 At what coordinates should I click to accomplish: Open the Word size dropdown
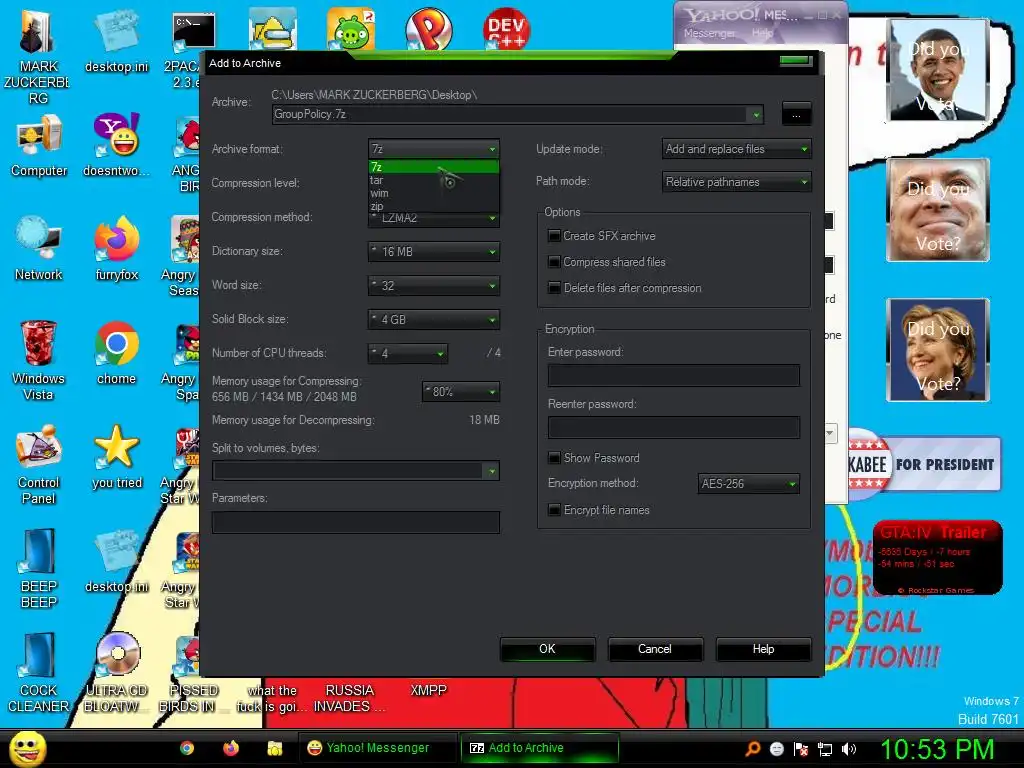(434, 285)
